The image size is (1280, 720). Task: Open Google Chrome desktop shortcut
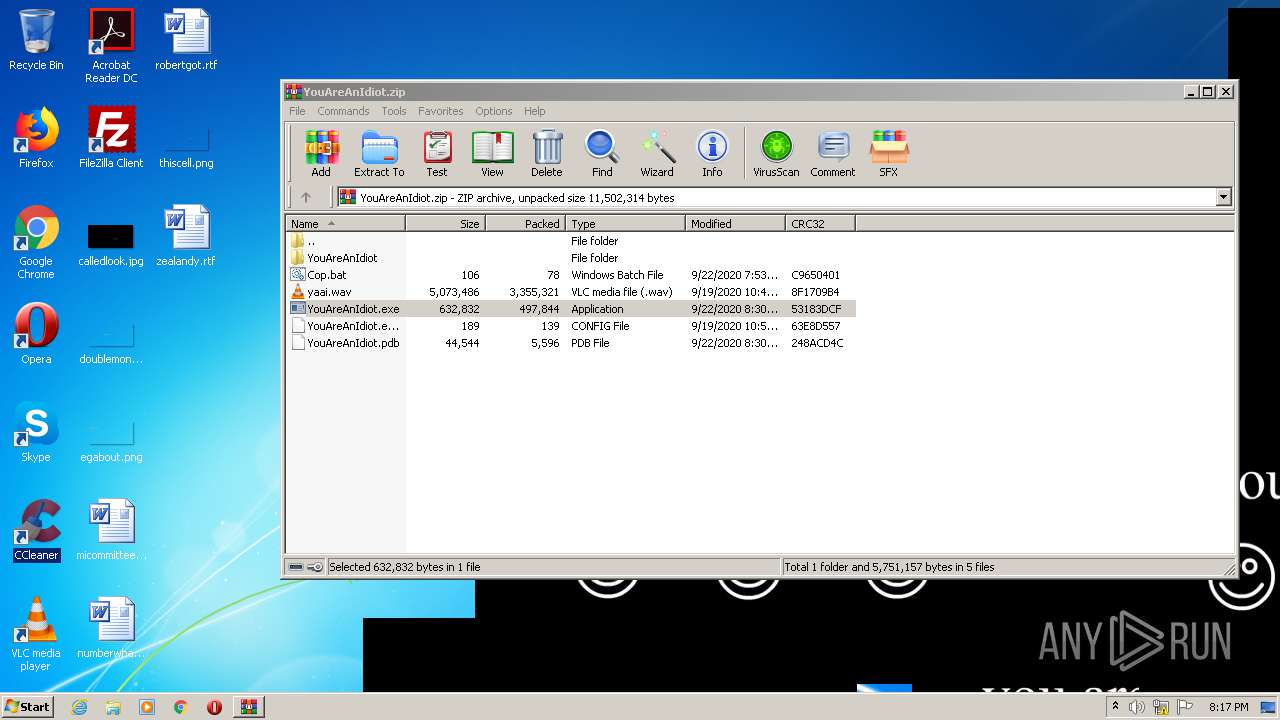(36, 242)
